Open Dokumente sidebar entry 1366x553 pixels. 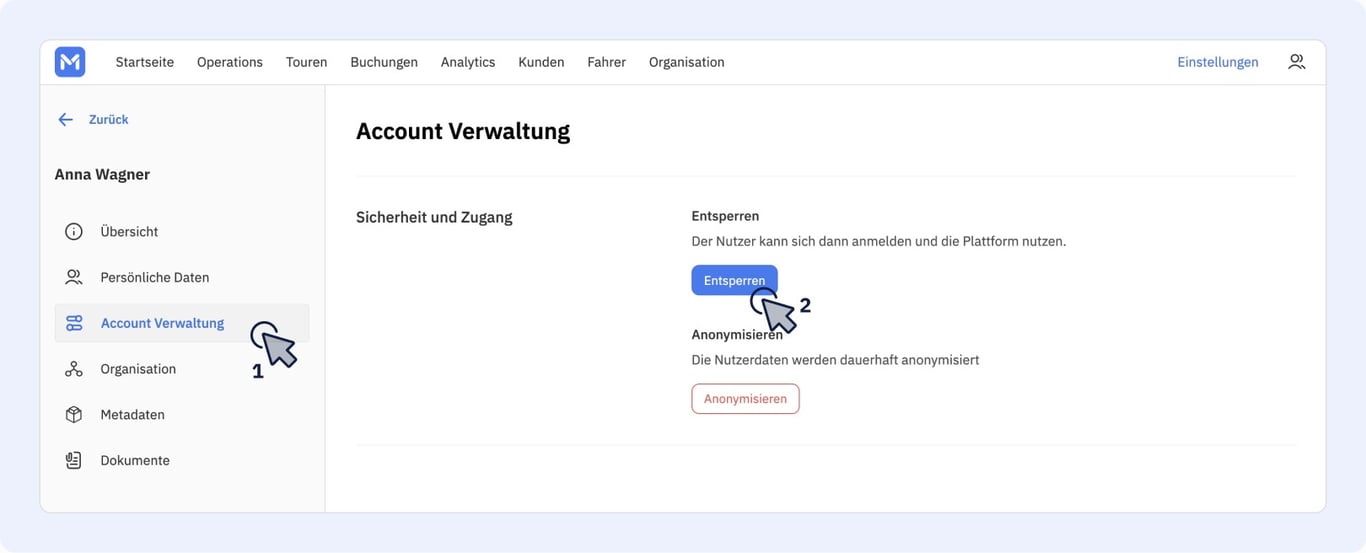tap(182, 460)
